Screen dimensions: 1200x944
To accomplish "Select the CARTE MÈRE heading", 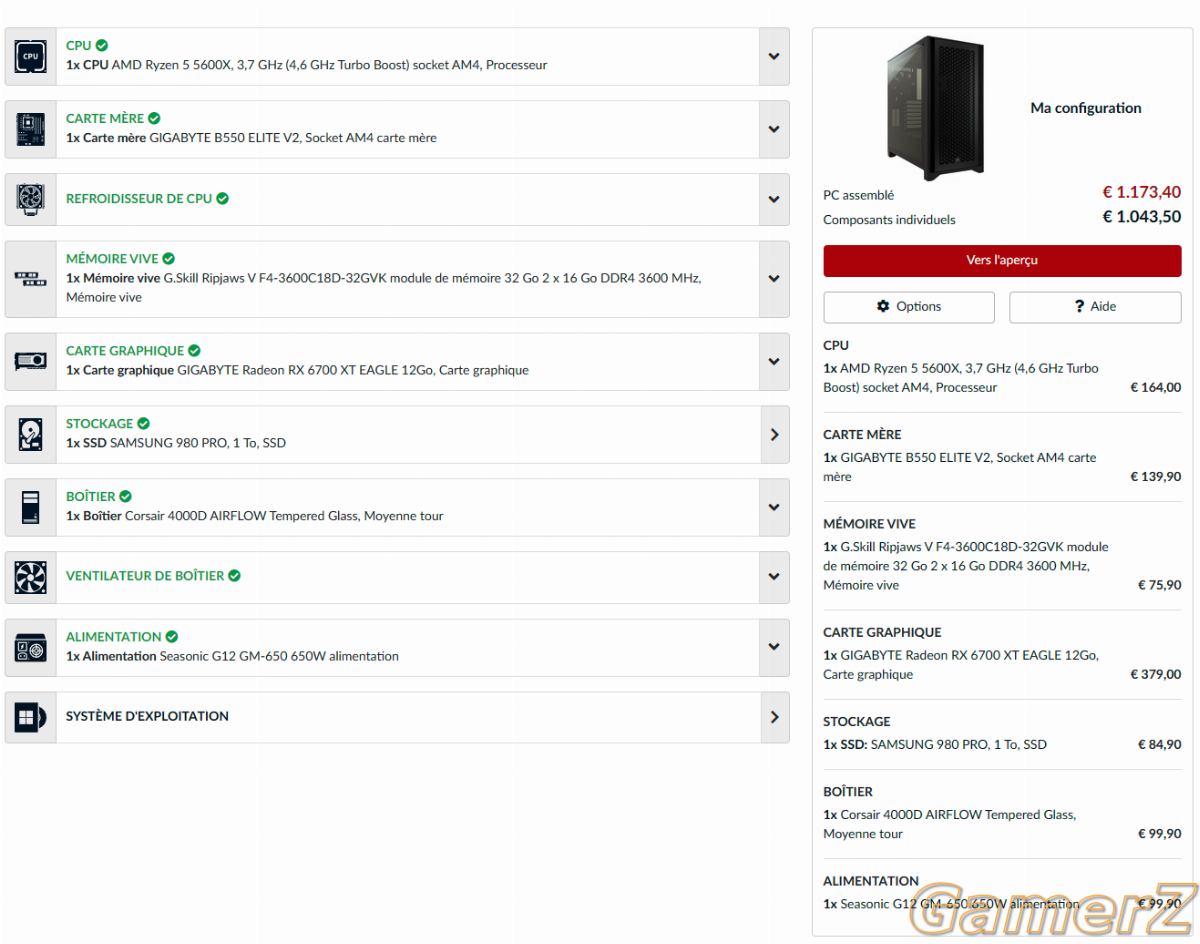I will (x=105, y=118).
